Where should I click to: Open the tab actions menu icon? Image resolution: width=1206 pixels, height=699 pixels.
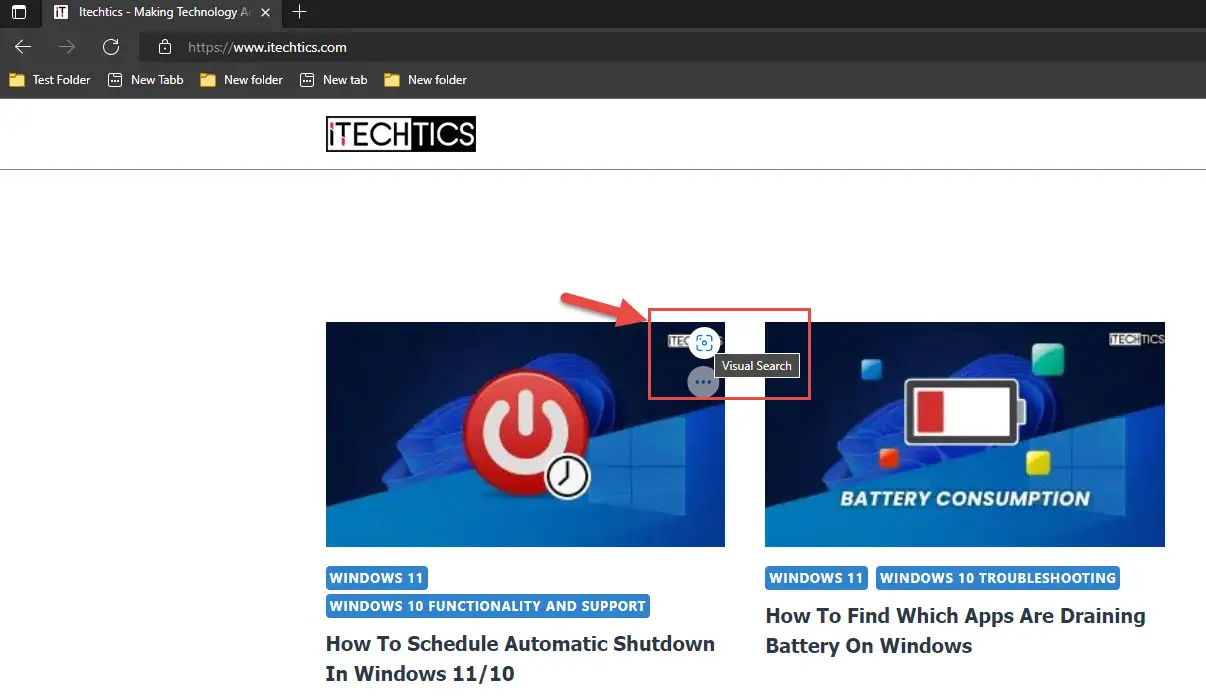click(19, 12)
